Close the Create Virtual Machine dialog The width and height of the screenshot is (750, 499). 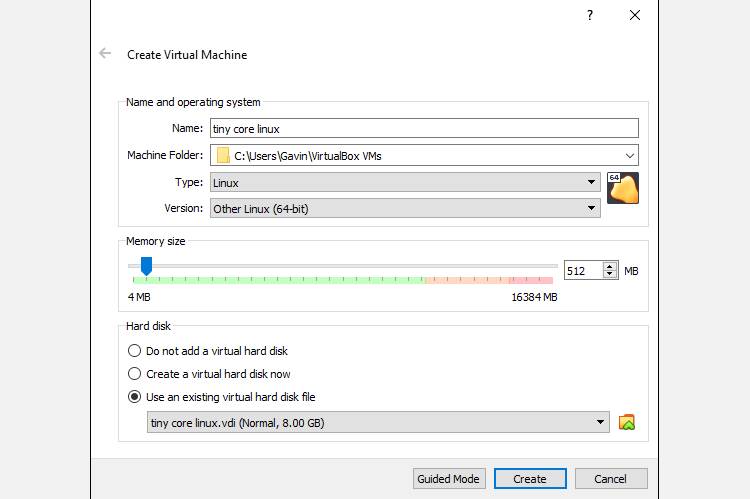click(x=635, y=15)
